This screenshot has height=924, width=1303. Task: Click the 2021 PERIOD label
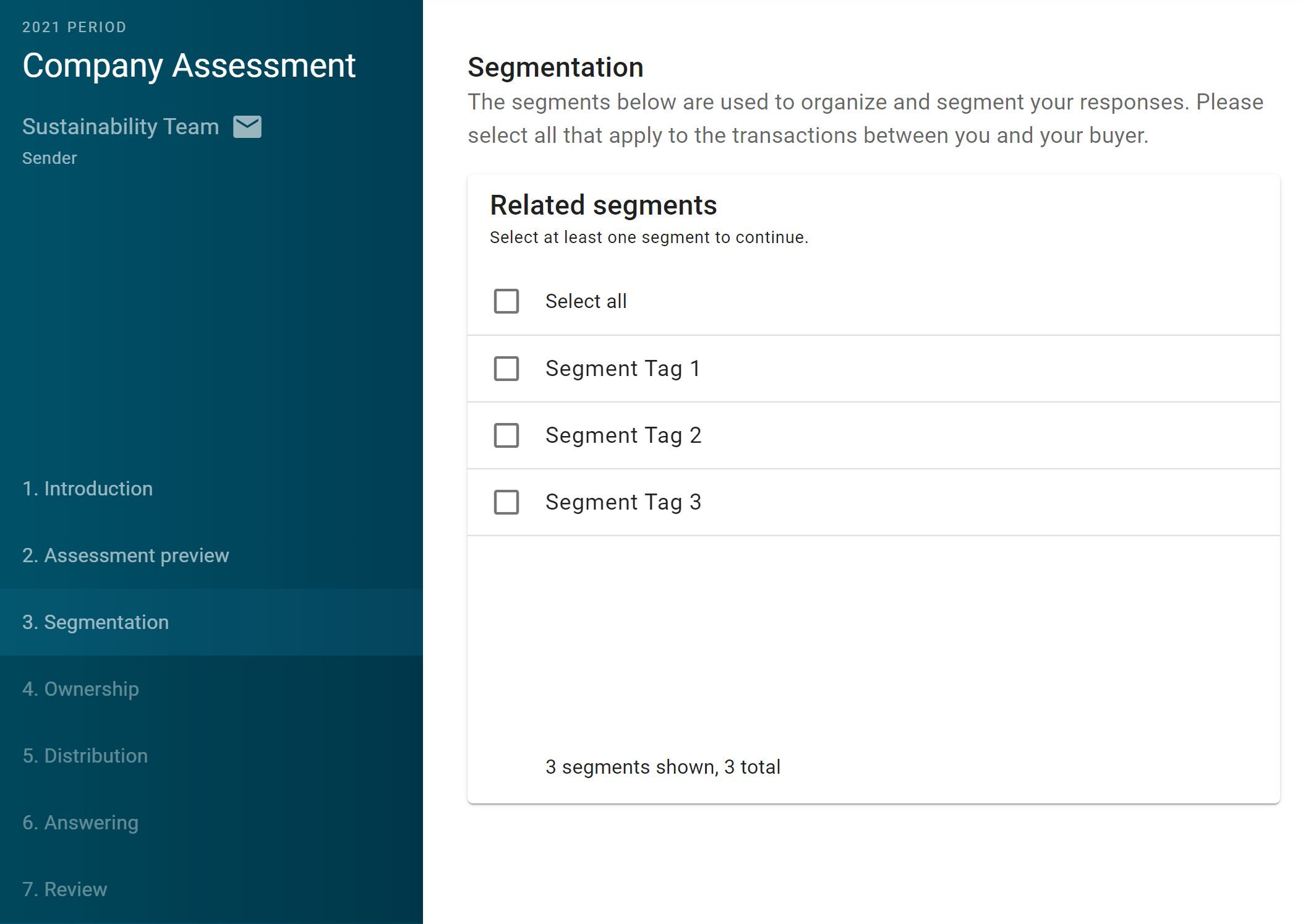coord(74,27)
